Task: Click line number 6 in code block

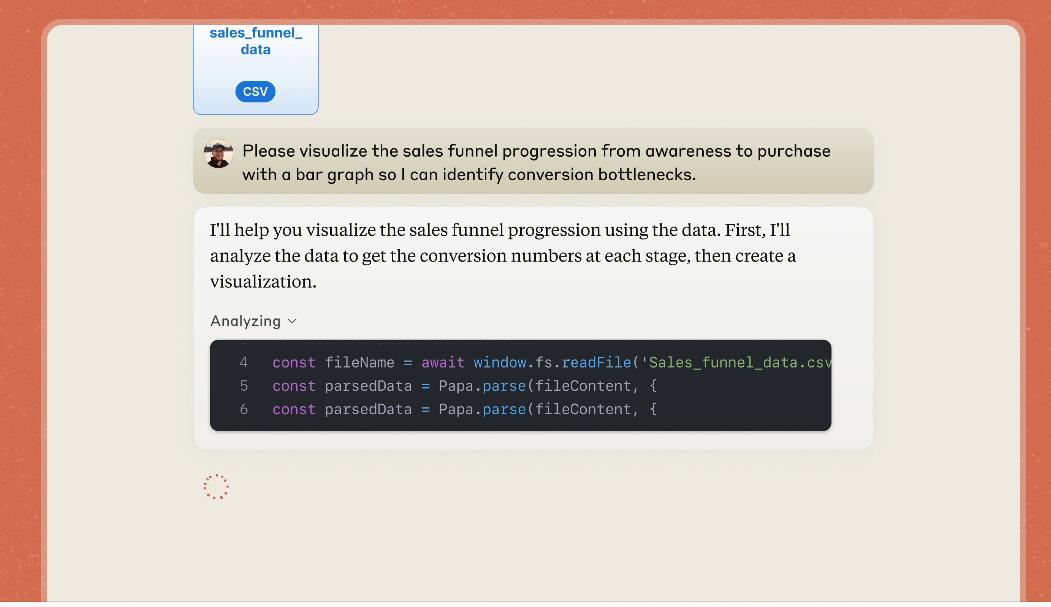Action: (243, 409)
